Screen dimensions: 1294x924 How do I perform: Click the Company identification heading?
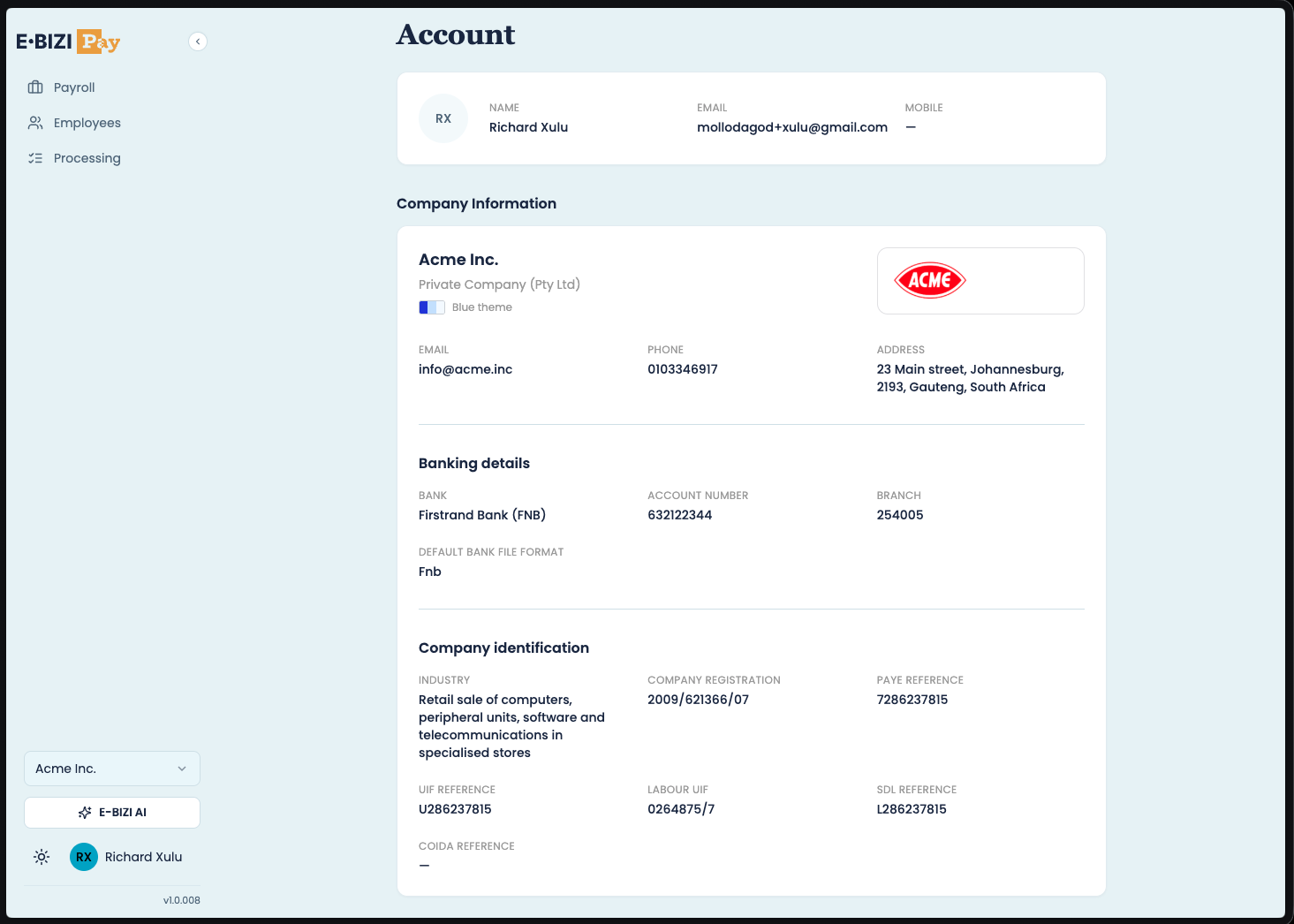(x=503, y=648)
